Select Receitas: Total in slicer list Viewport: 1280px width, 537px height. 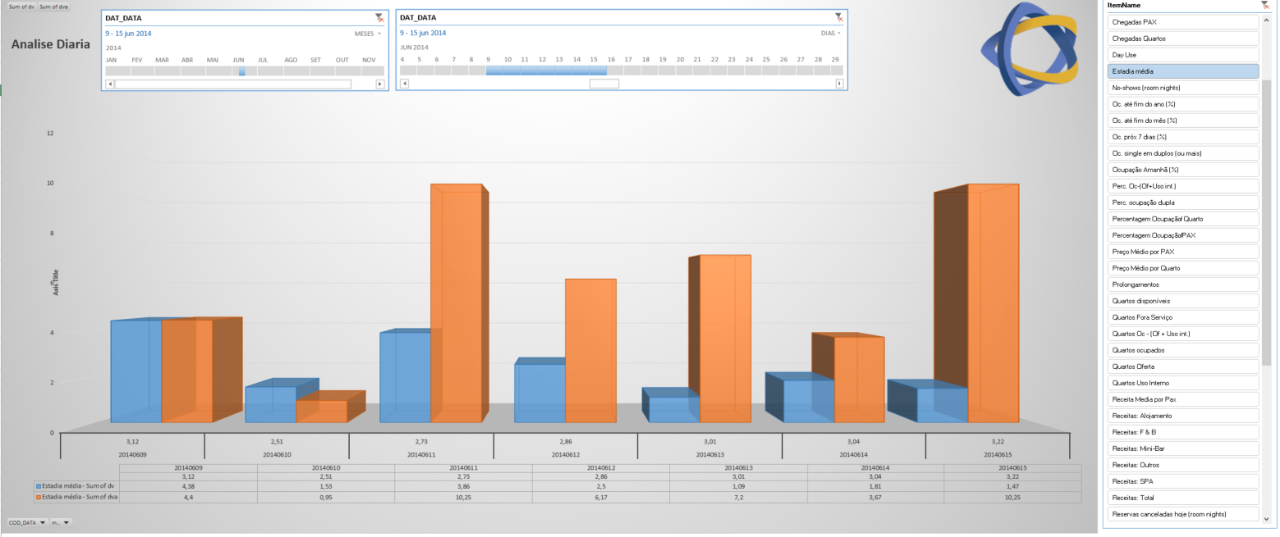pyautogui.click(x=1182, y=497)
